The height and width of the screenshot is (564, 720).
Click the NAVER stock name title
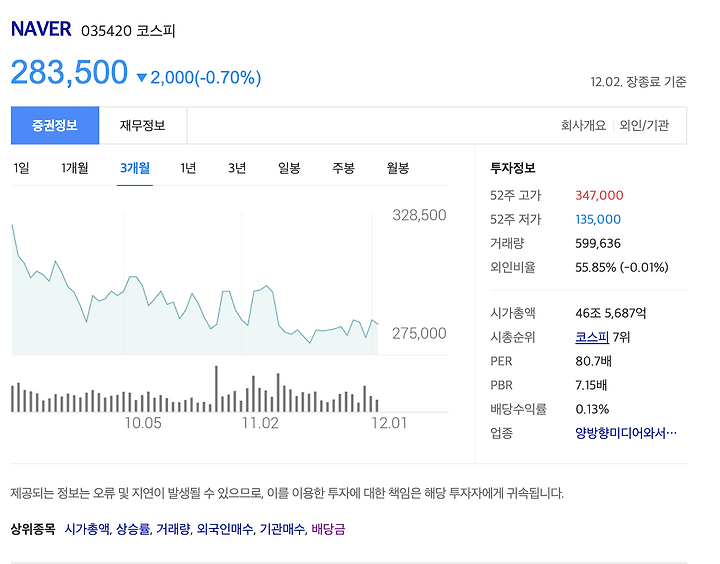tap(41, 29)
